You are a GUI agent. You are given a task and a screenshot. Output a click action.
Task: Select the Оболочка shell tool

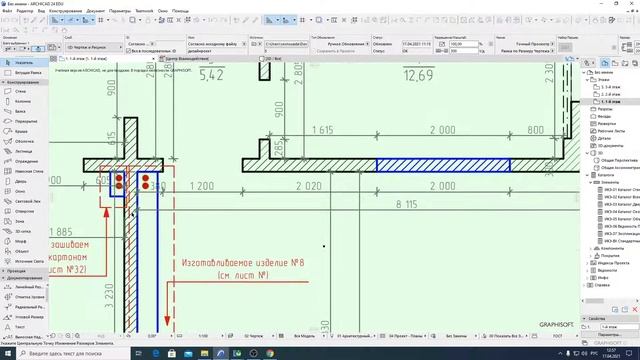(24, 141)
